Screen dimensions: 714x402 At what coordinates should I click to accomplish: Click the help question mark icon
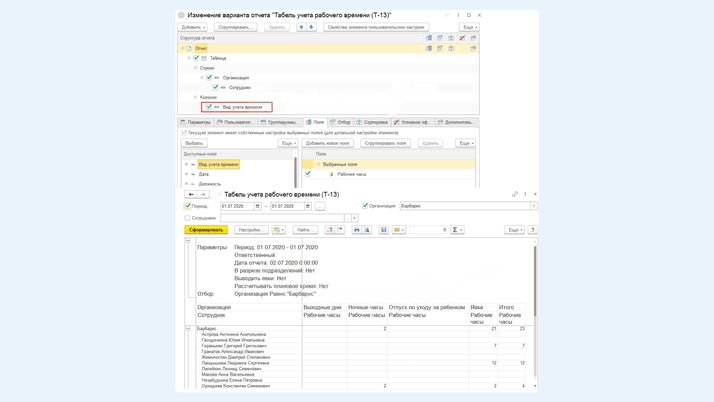click(x=533, y=230)
